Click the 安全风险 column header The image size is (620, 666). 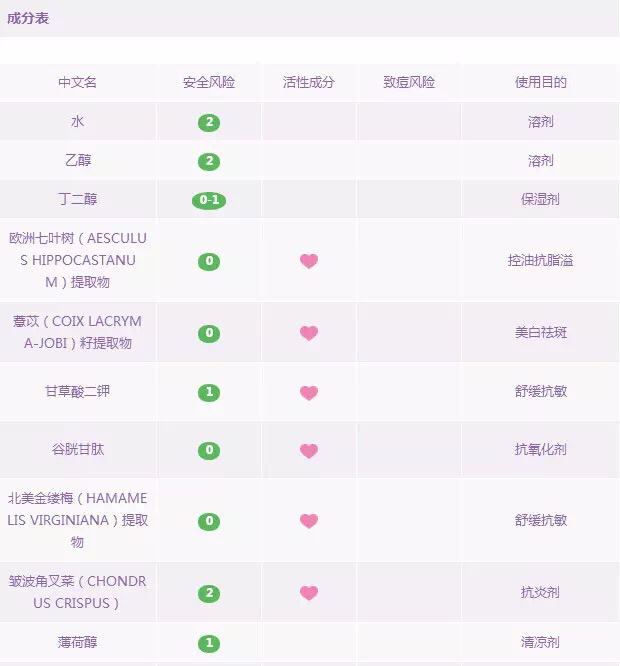tap(209, 82)
